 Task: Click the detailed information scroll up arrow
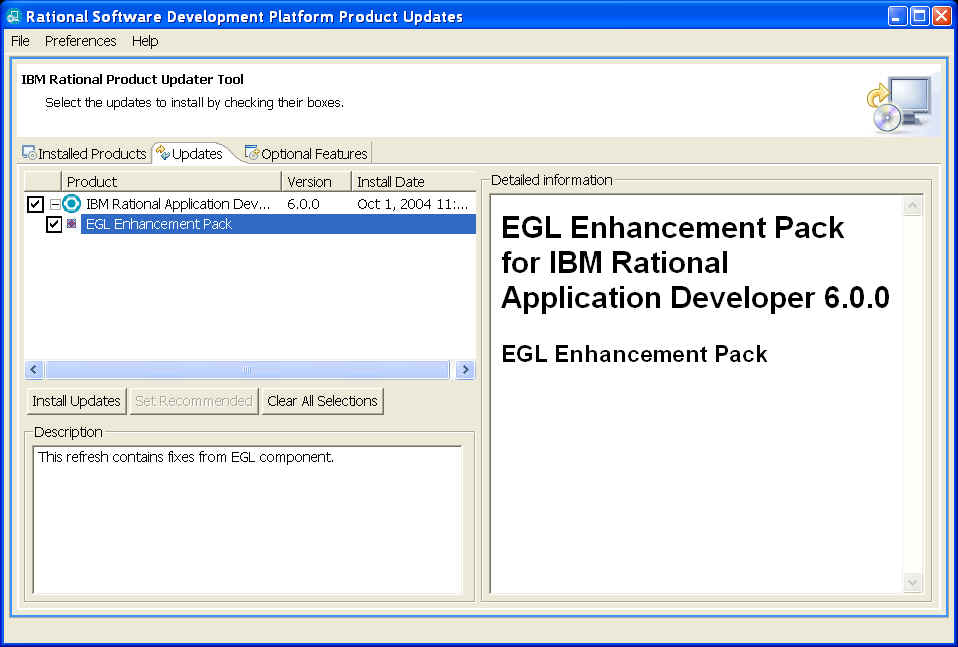912,206
